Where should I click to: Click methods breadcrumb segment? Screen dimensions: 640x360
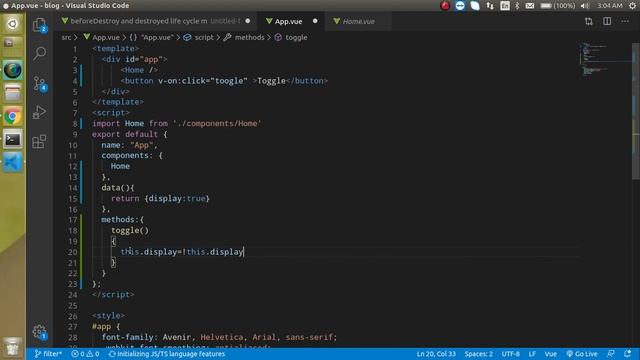[244, 38]
